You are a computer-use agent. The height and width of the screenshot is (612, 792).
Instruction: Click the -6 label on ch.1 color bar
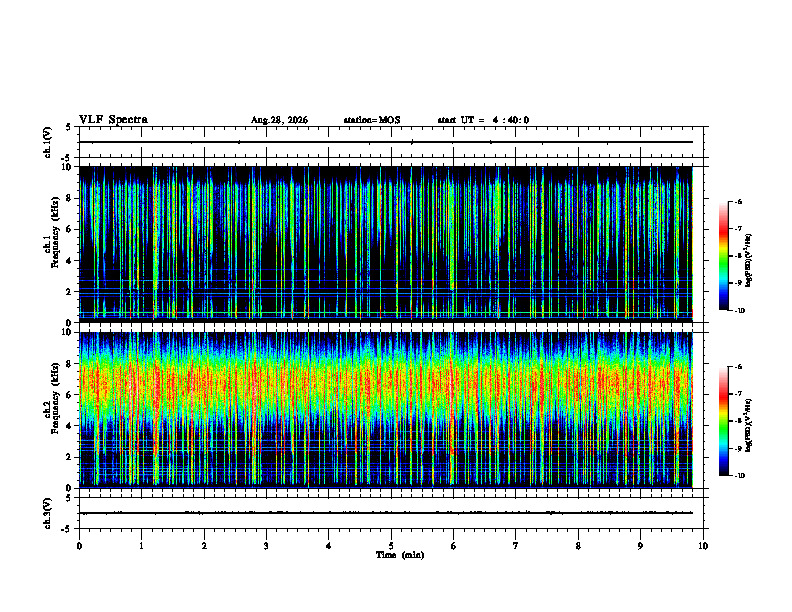tap(738, 201)
